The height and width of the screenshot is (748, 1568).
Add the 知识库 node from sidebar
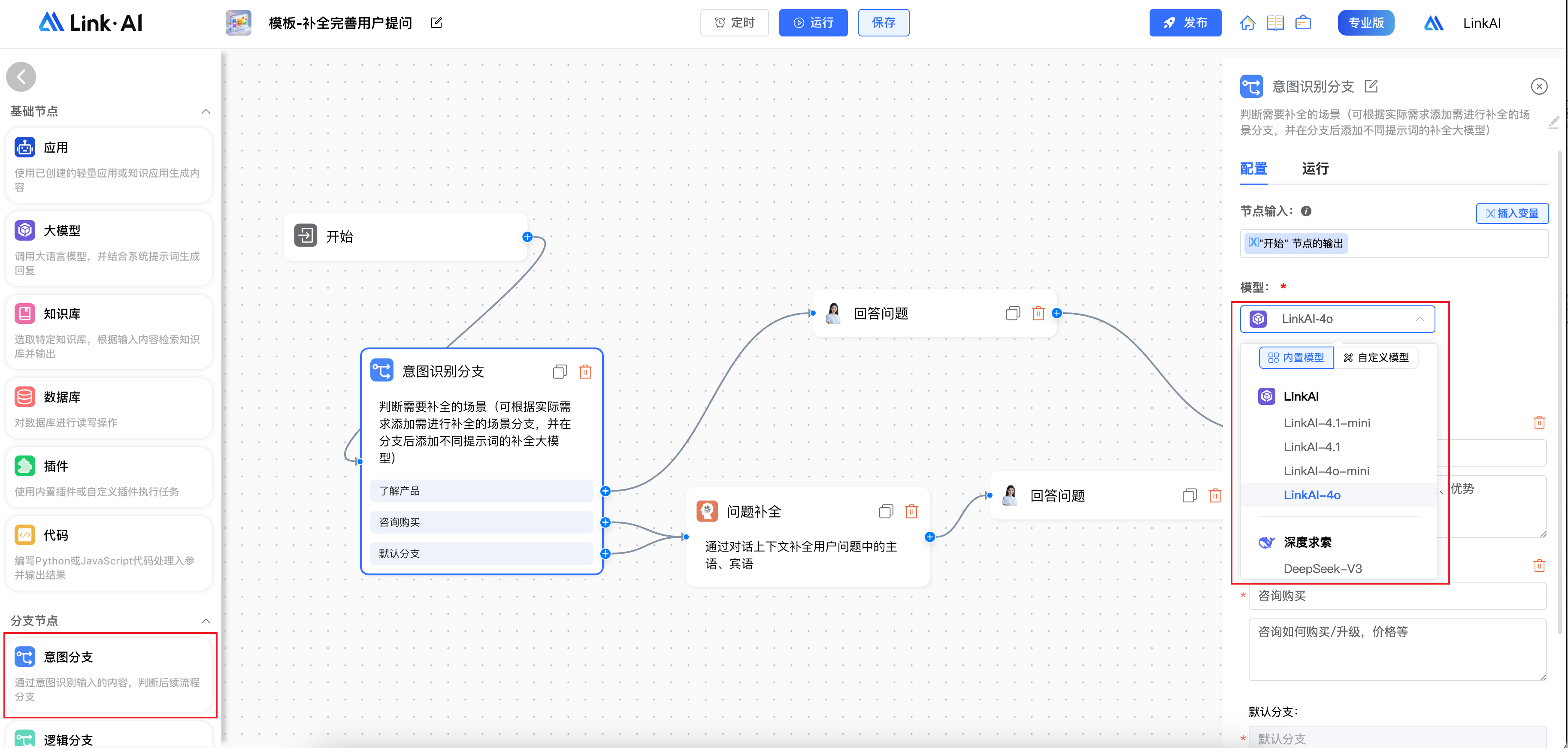pyautogui.click(x=109, y=332)
